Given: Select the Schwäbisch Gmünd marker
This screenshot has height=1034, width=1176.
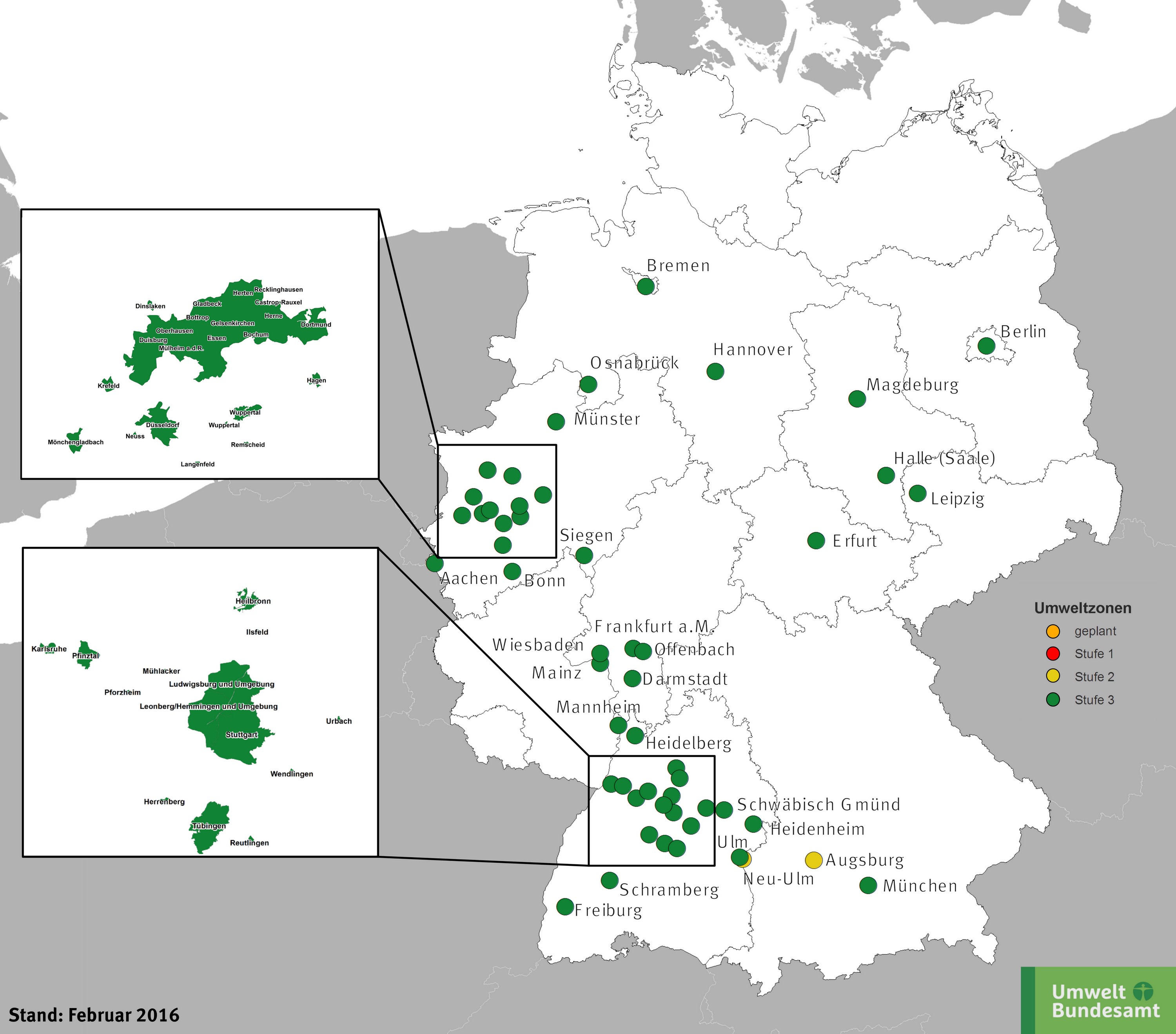Looking at the screenshot, I should pyautogui.click(x=724, y=809).
